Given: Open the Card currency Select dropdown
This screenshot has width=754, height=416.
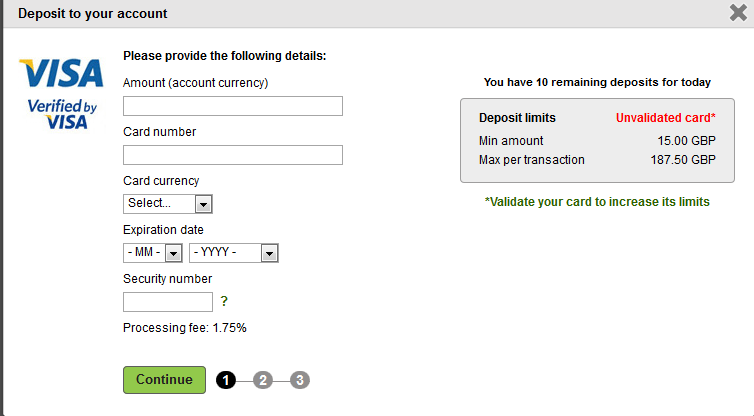Looking at the screenshot, I should [x=167, y=204].
